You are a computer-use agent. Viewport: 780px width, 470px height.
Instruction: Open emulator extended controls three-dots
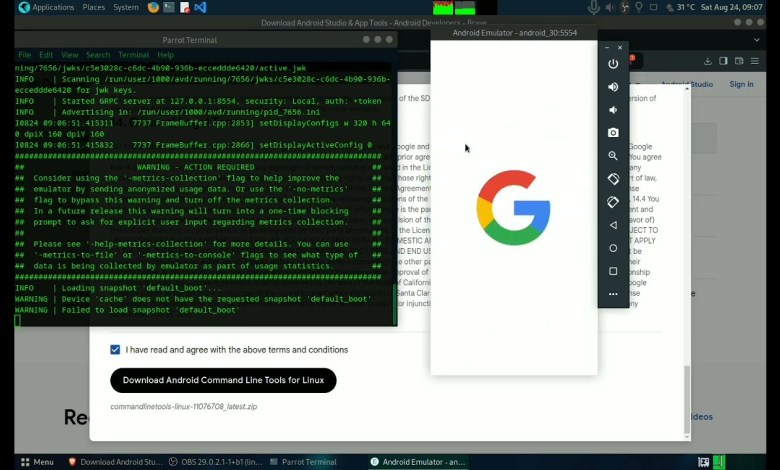(x=613, y=294)
